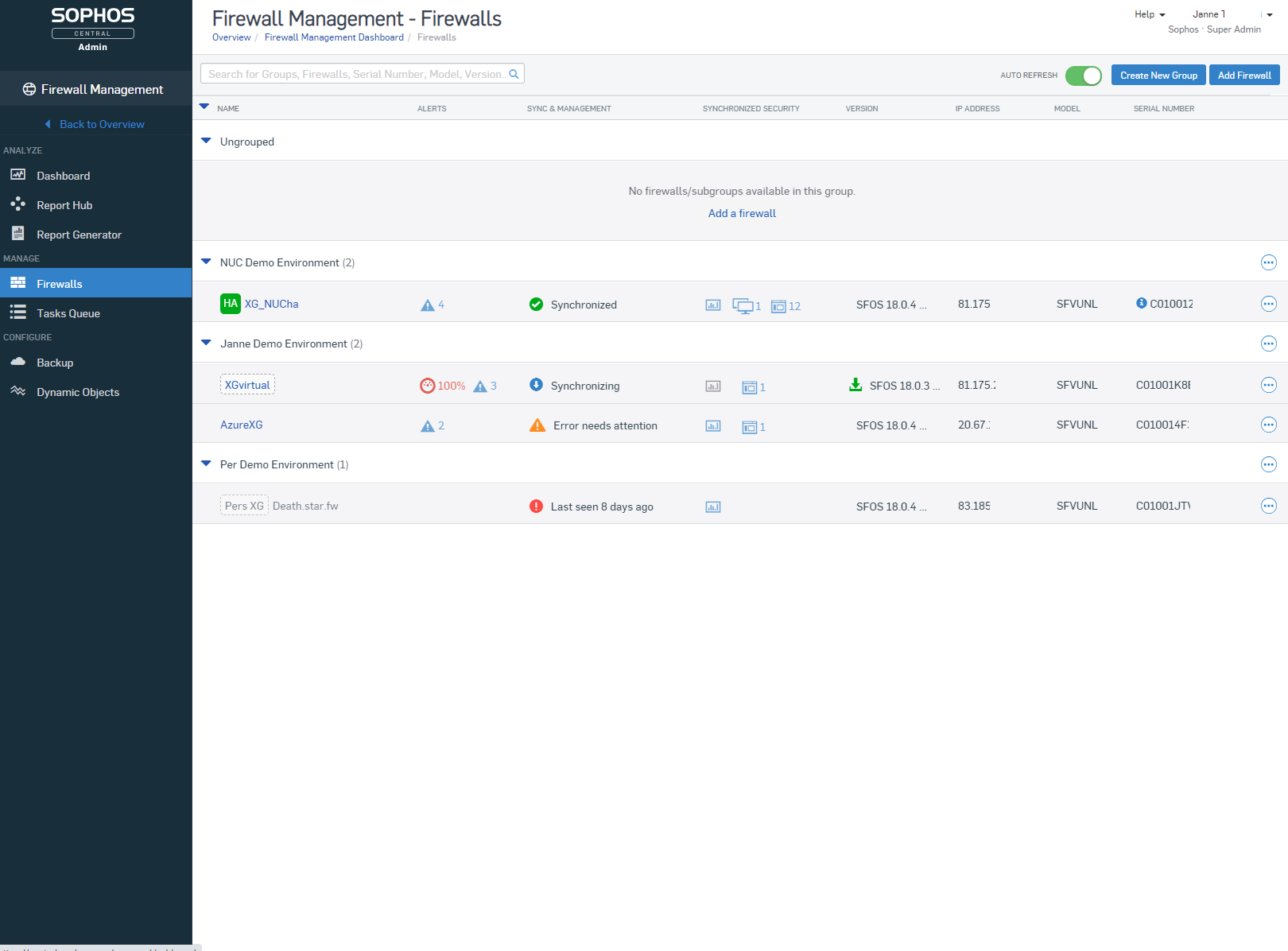Click the Sophos Central logo
The image size is (1288, 951).
coord(93,29)
